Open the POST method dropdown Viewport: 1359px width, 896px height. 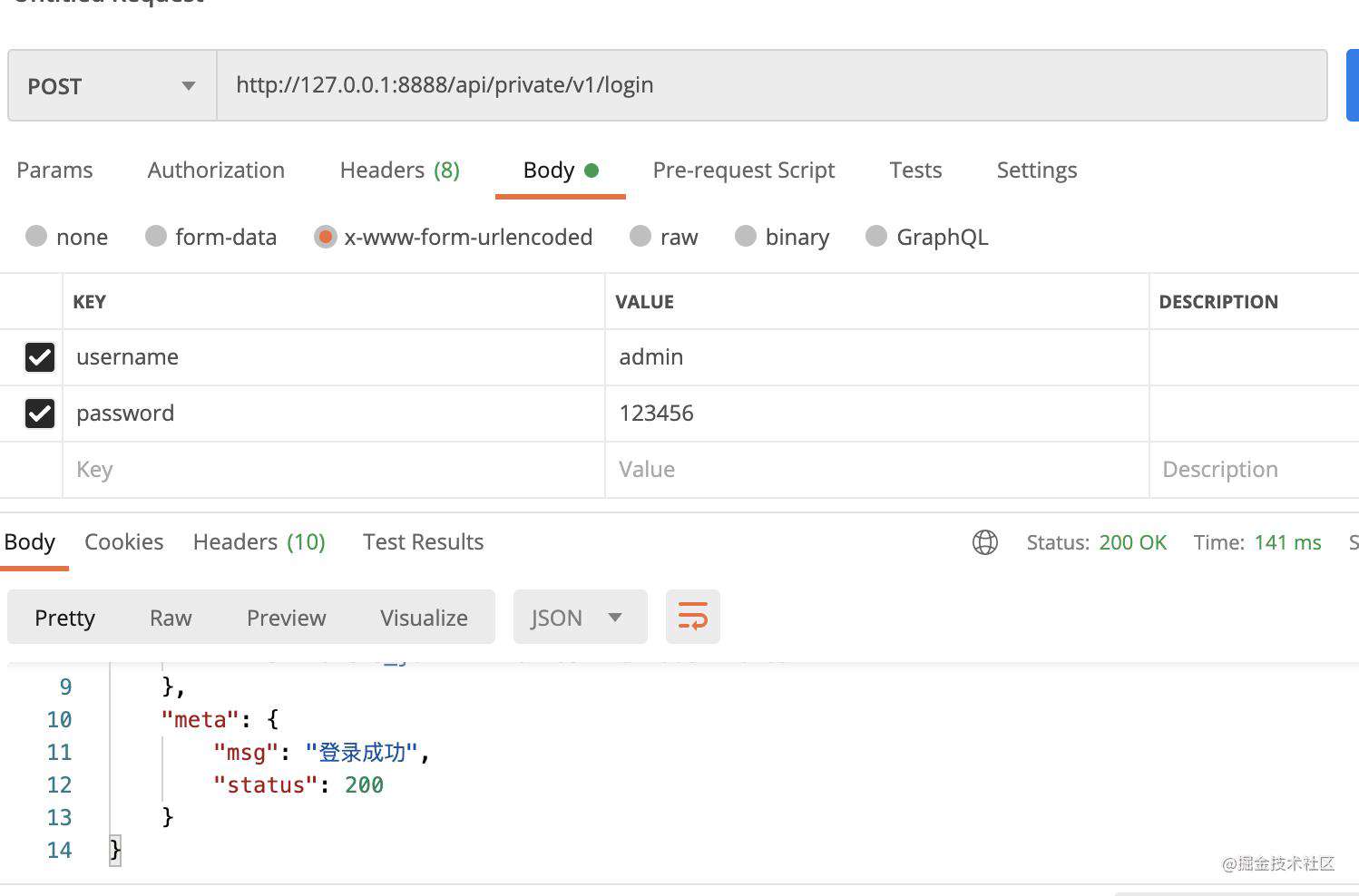(x=112, y=86)
